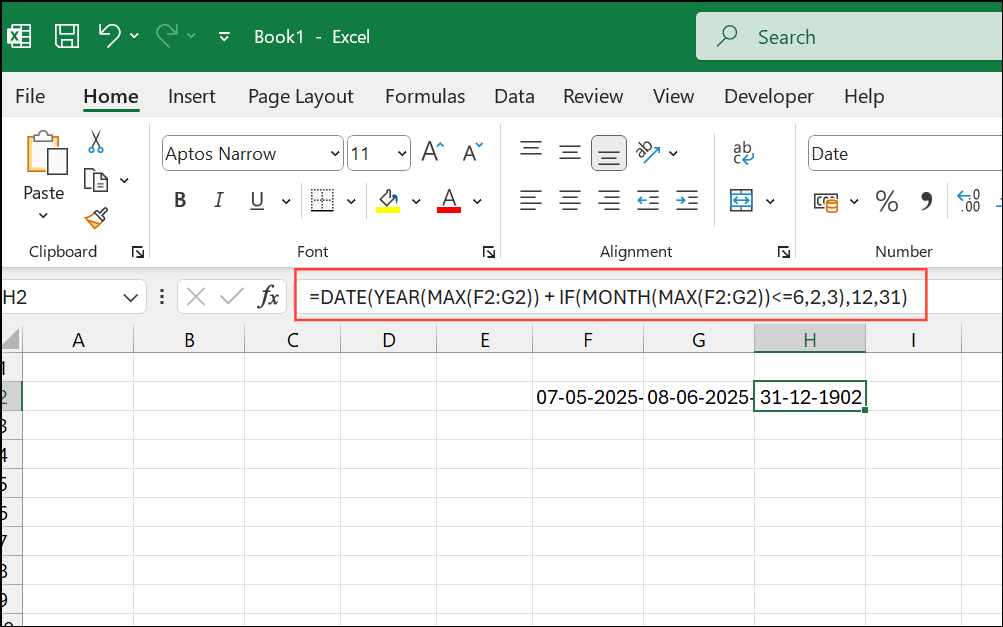Apply italic formatting
1003x627 pixels.
[x=218, y=199]
